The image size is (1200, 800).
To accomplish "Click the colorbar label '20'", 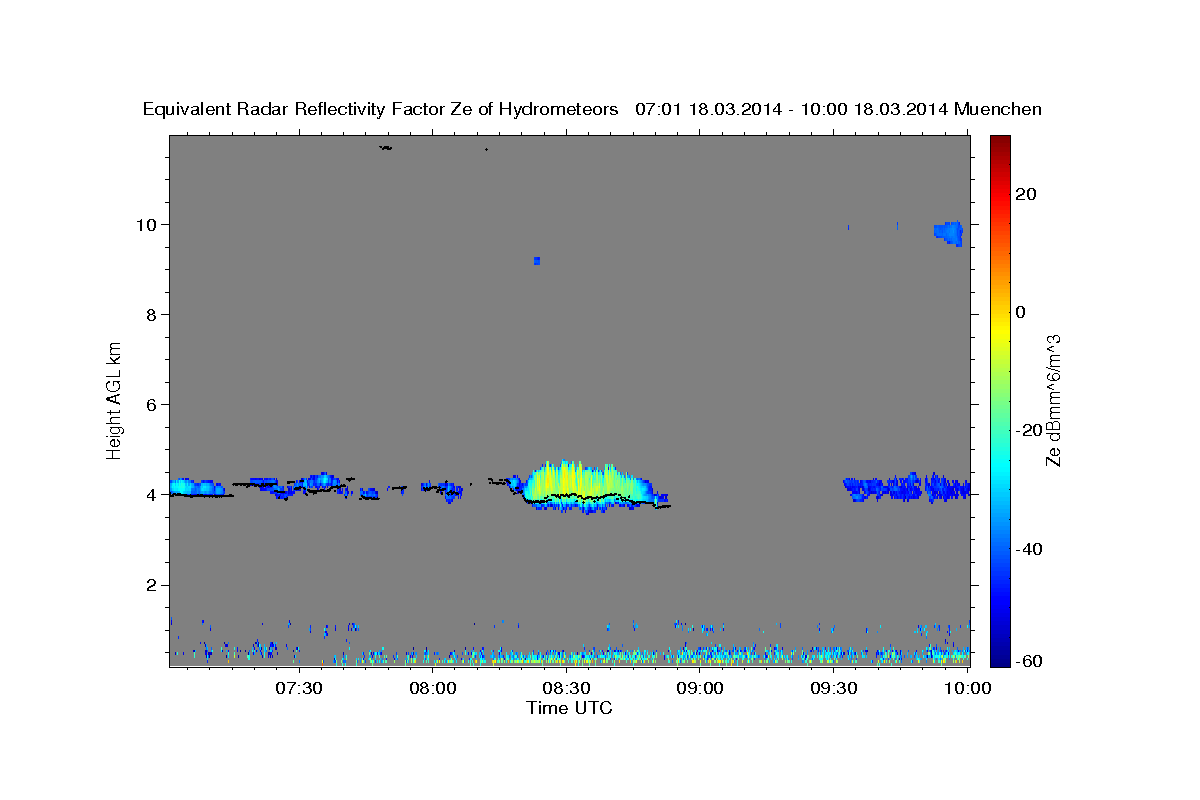I will 1025,194.
